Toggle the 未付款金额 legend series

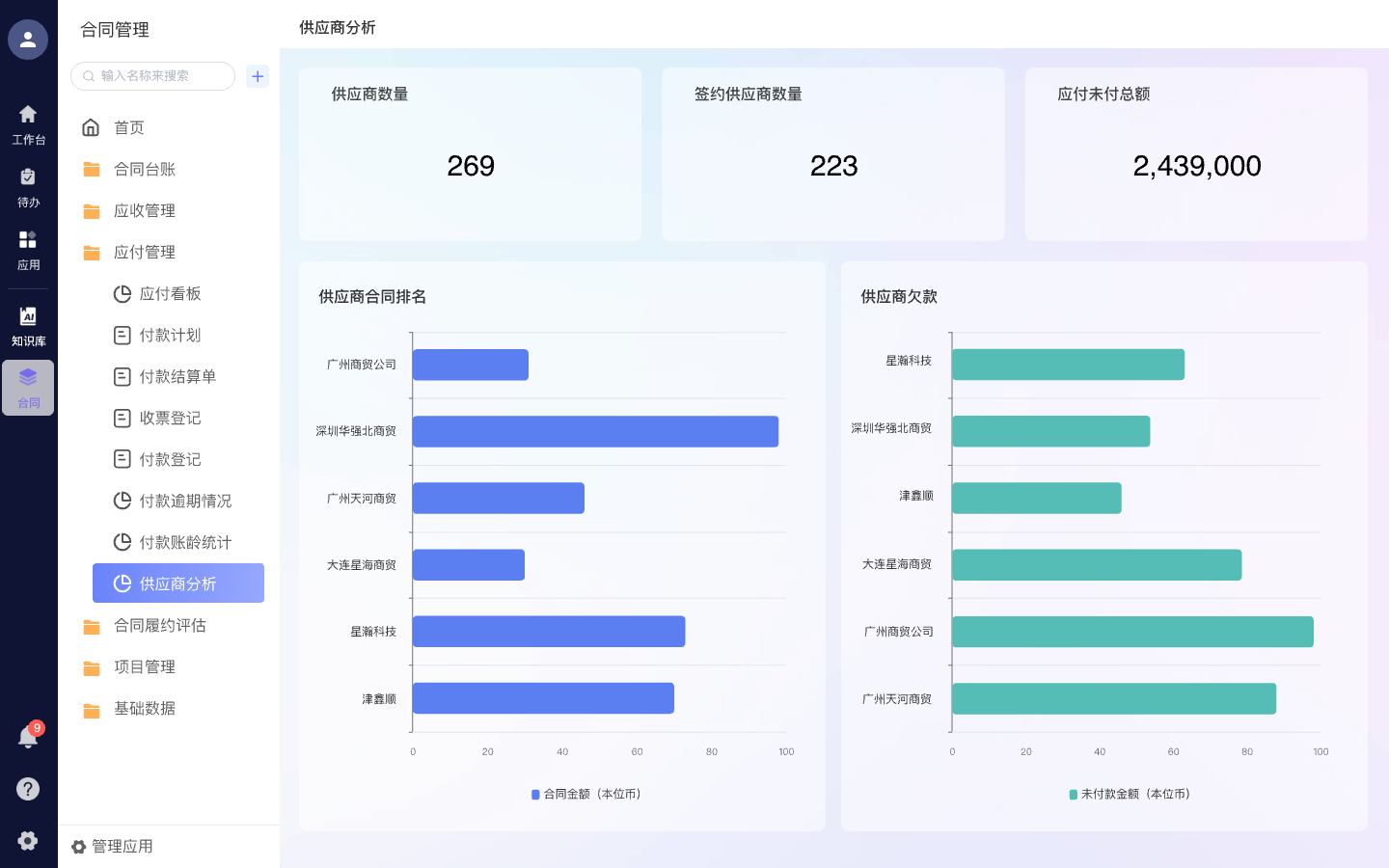[x=1130, y=794]
